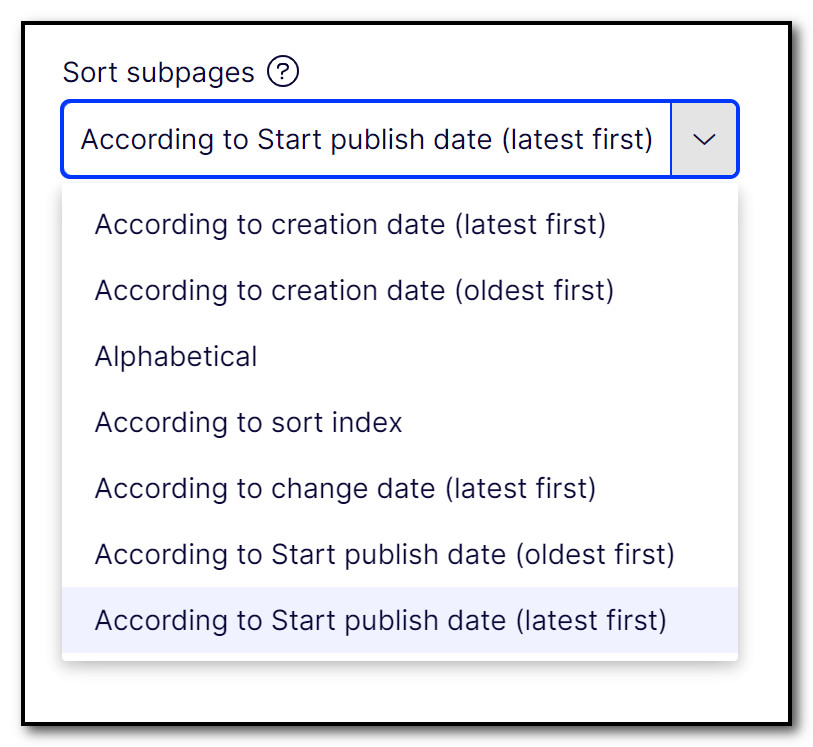Collapse dropdown using the chevron arrow
The height and width of the screenshot is (747, 813).
point(704,139)
